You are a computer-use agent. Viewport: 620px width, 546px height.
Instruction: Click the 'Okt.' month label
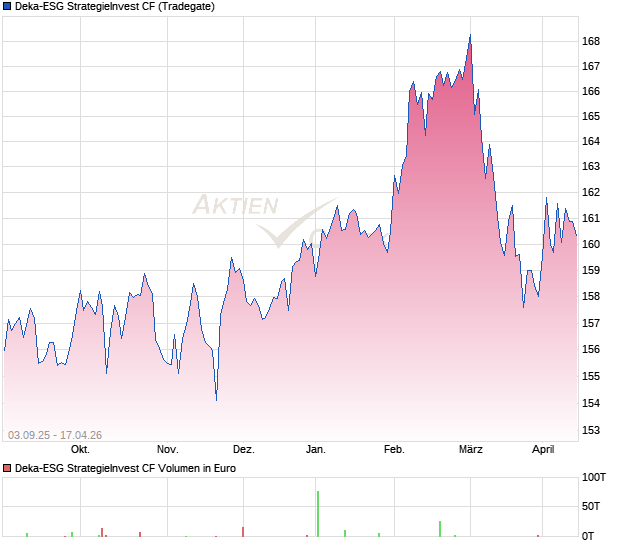coord(80,450)
